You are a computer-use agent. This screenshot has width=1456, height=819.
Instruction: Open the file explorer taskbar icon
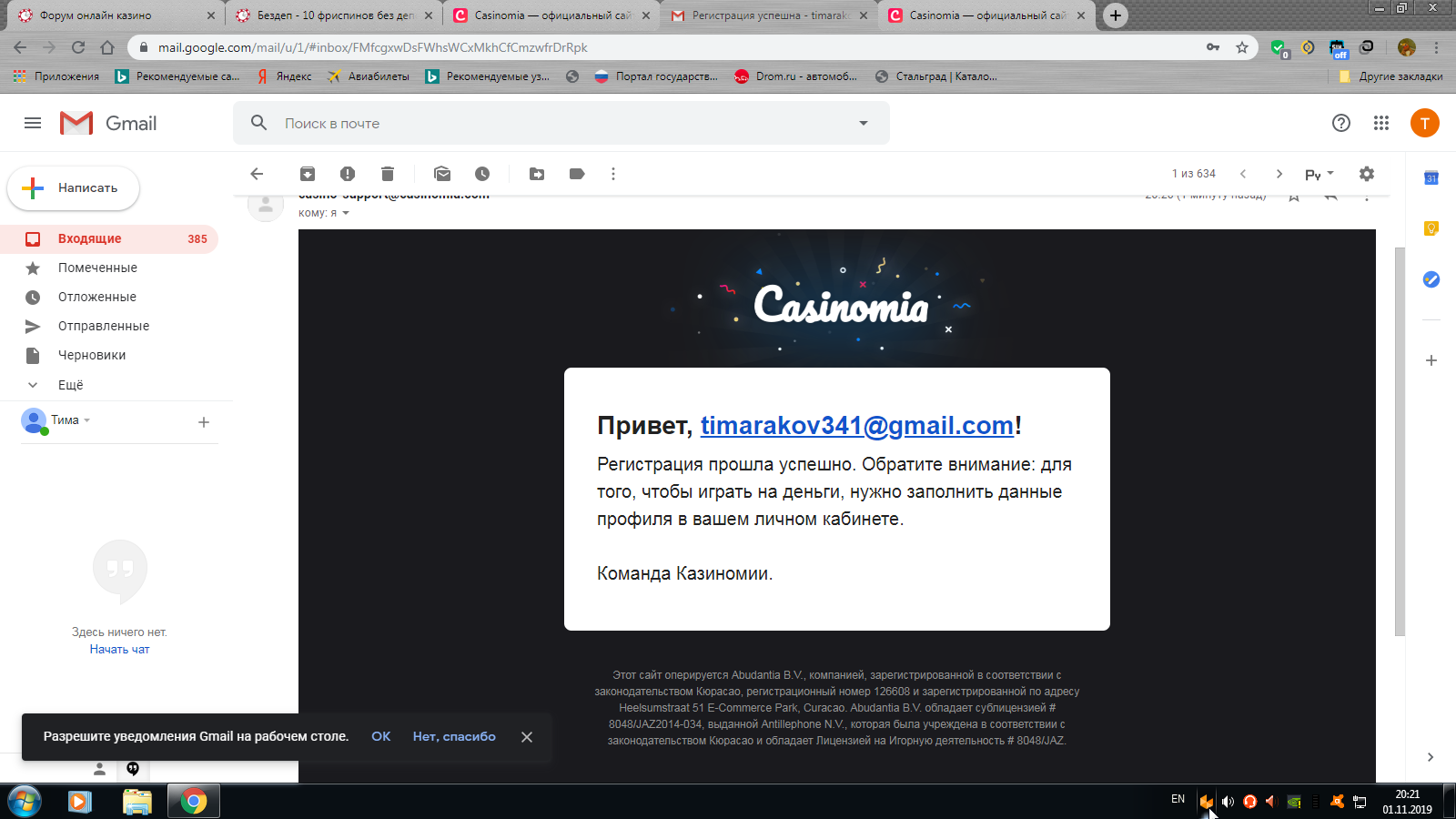coord(136,802)
